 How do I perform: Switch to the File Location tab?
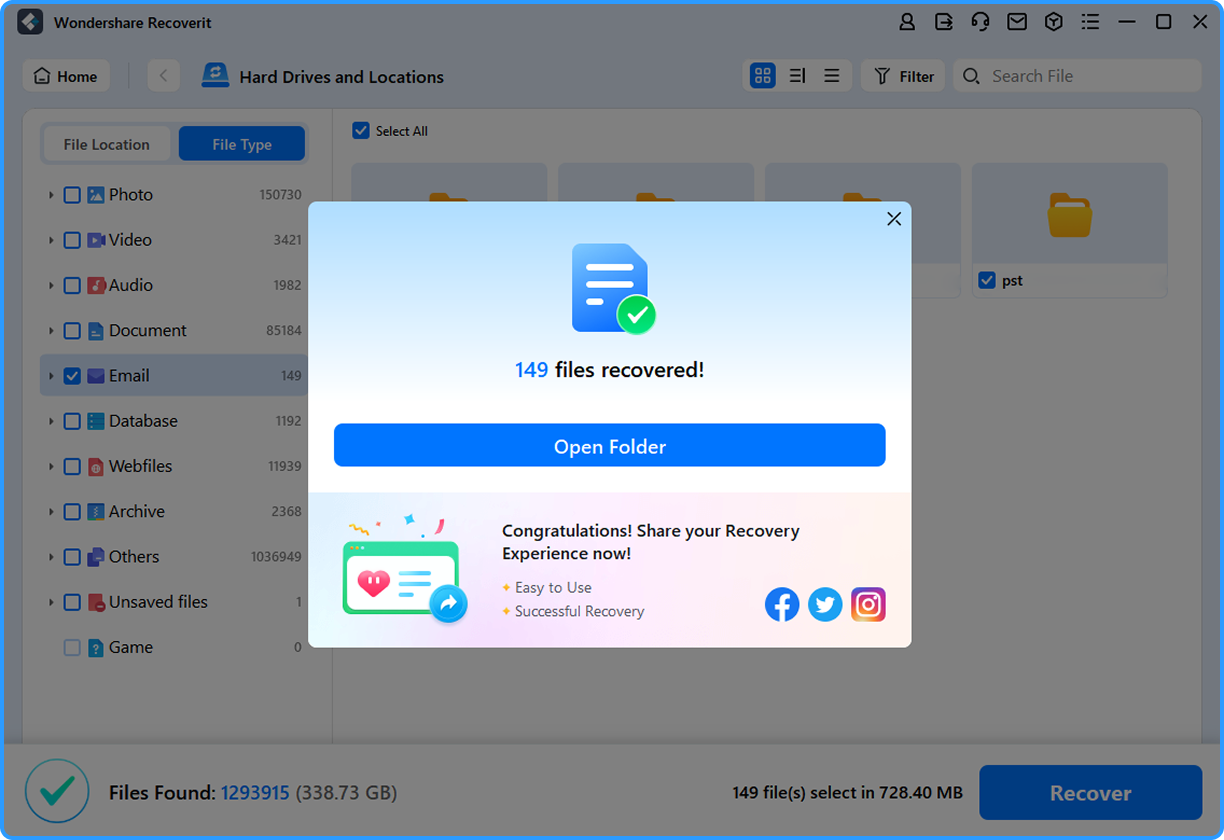(107, 144)
